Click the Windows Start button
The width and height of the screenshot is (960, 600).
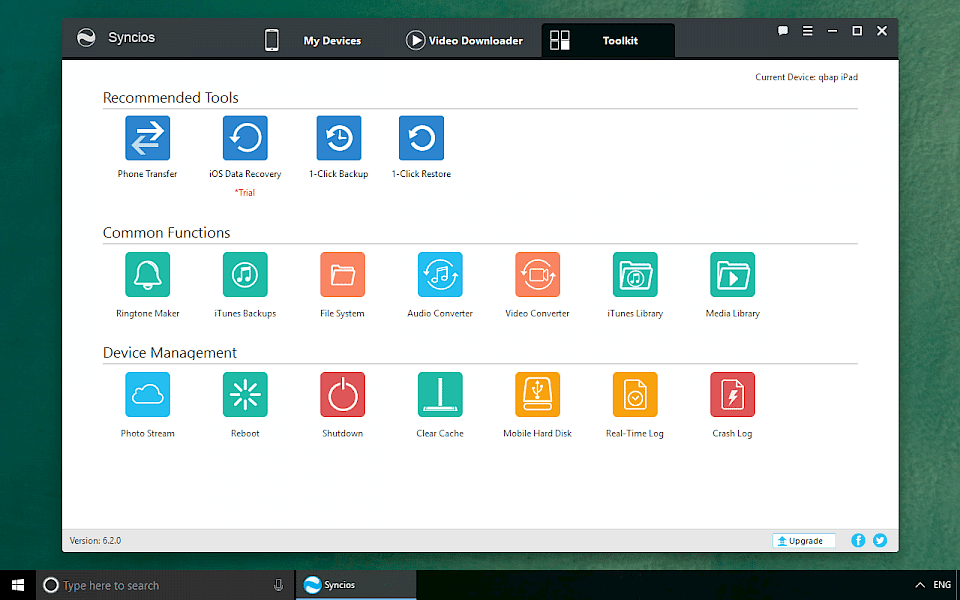point(18,585)
